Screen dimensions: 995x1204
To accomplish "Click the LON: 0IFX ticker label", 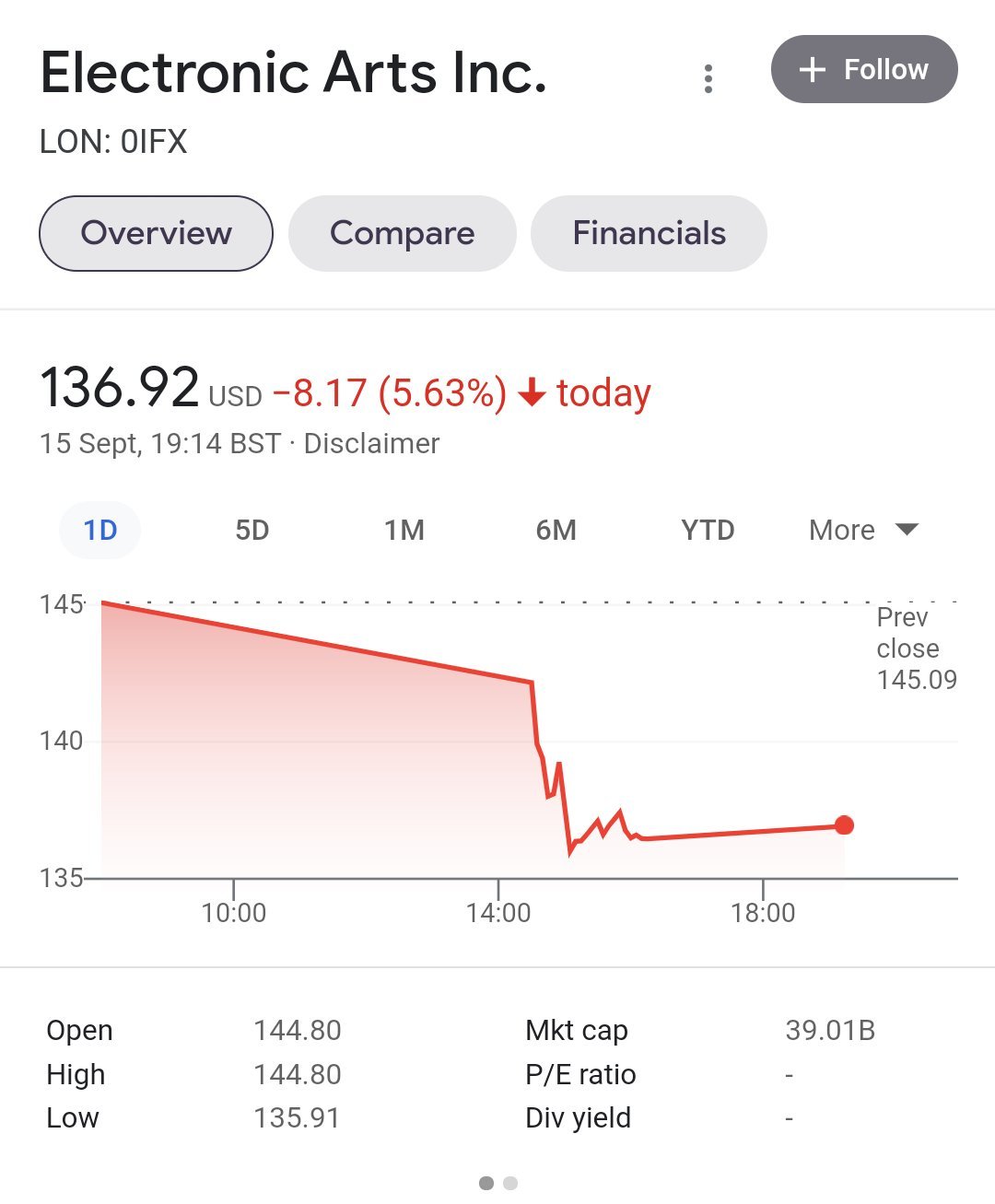I will pos(113,142).
